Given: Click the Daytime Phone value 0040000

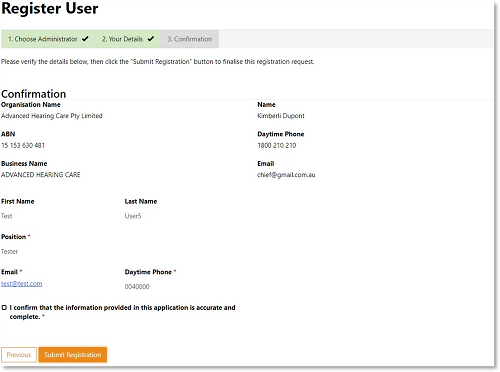Looking at the screenshot, I should (x=137, y=287).
